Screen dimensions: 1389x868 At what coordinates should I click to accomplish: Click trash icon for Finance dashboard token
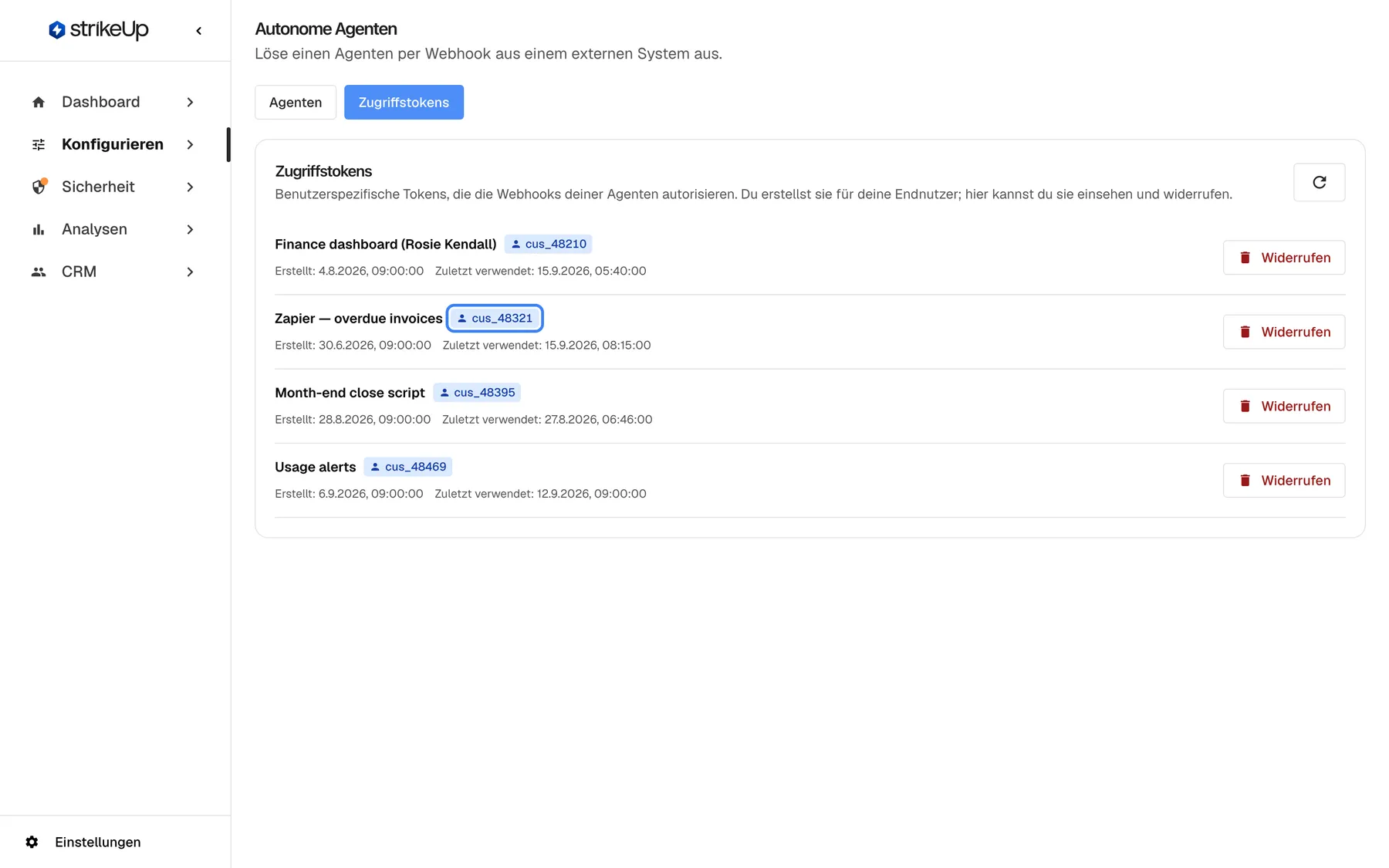point(1245,258)
